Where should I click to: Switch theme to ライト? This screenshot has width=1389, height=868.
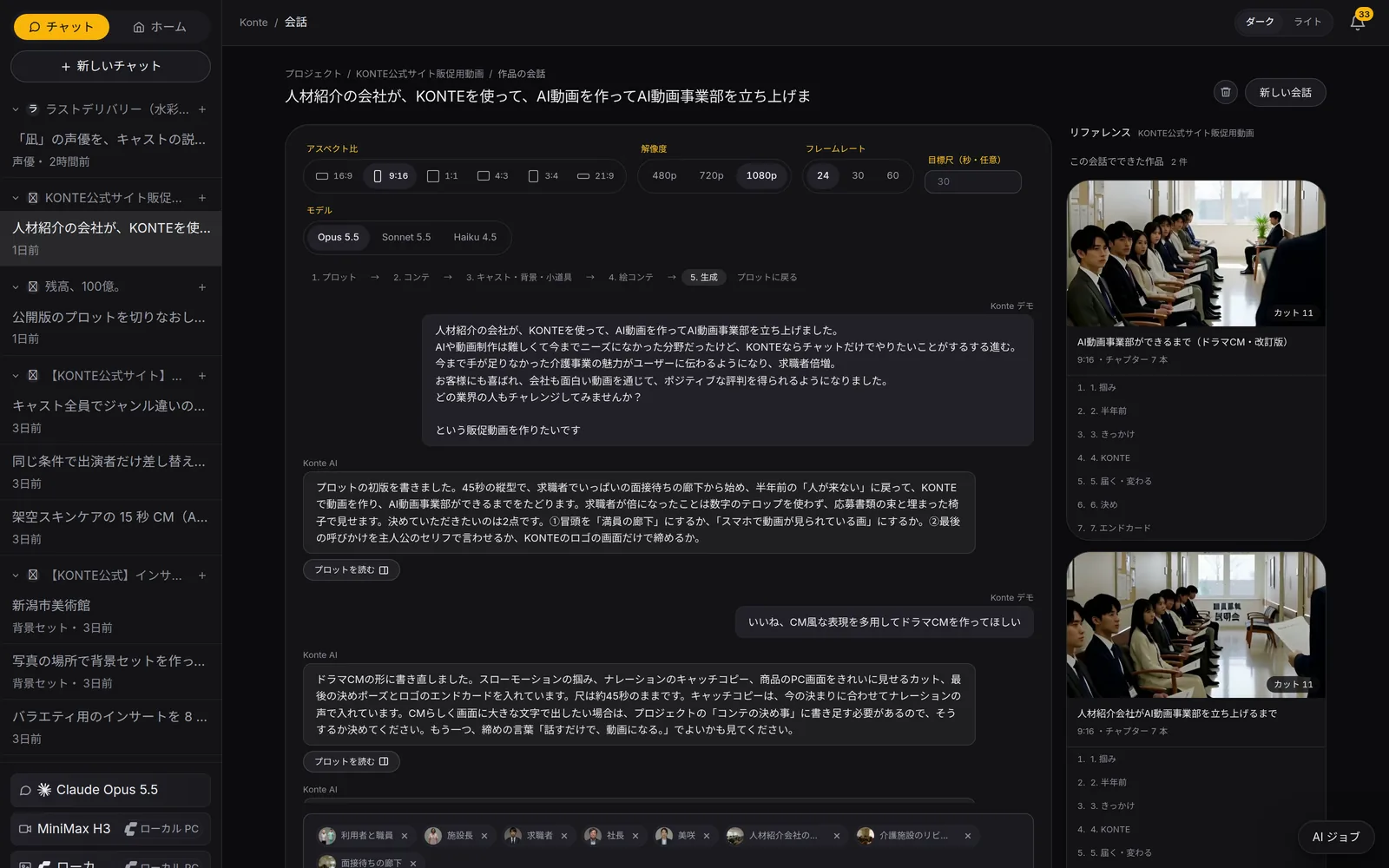pos(1307,22)
